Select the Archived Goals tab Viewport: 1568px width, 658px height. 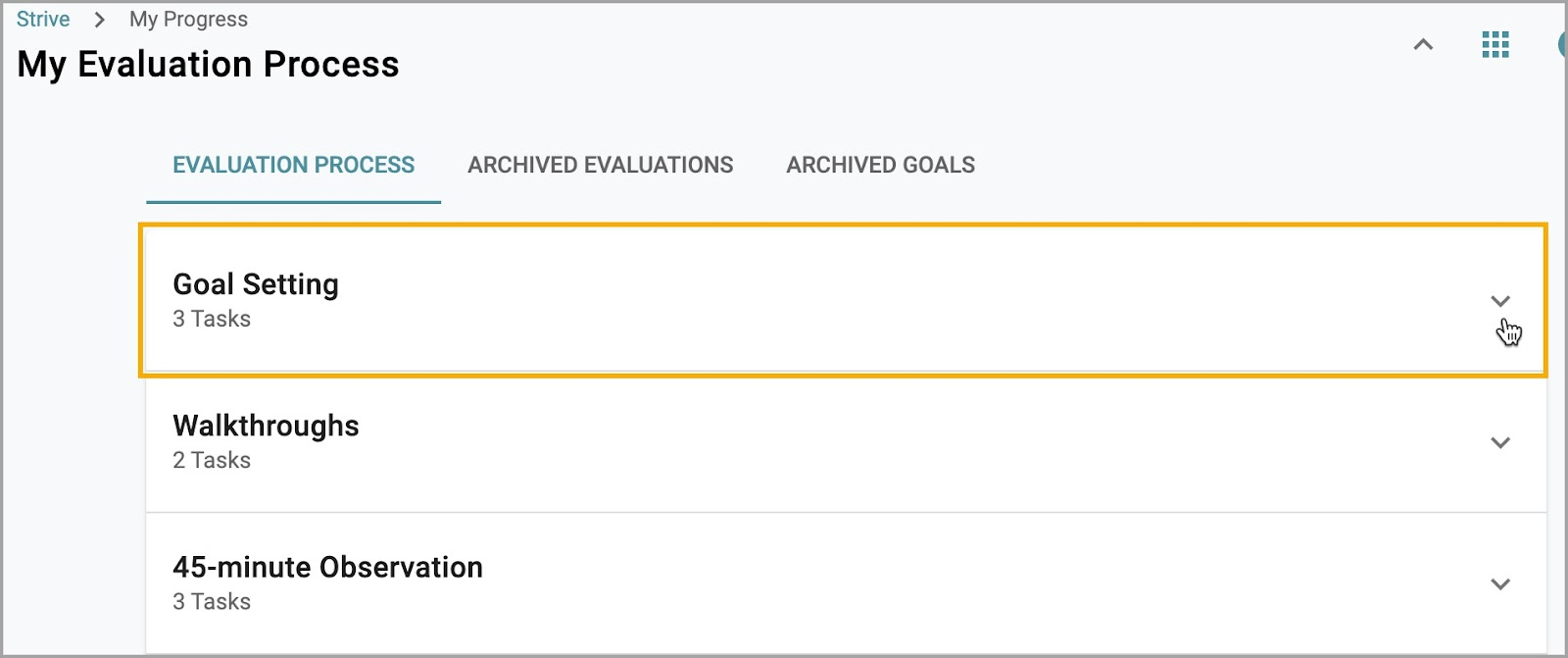click(880, 165)
